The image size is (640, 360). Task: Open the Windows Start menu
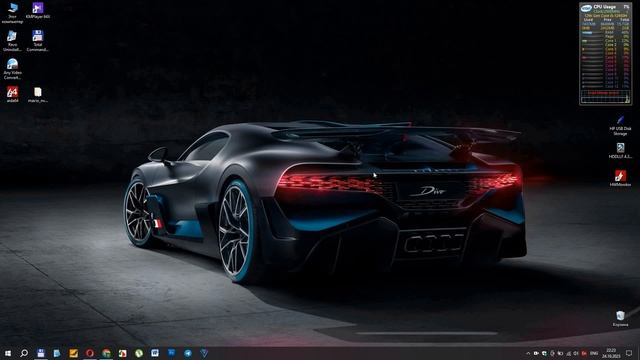(8, 353)
